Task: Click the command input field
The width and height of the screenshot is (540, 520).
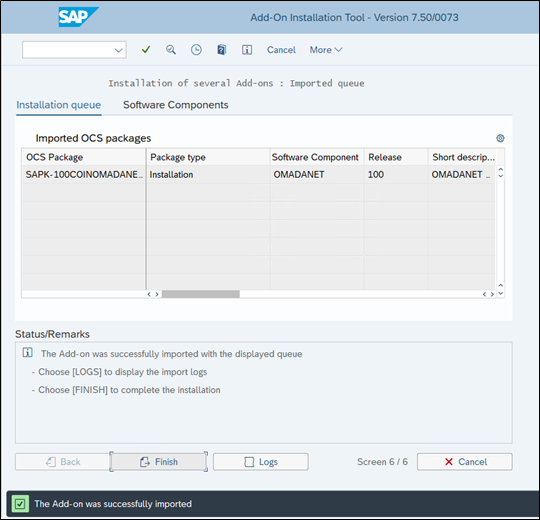Action: coord(68,50)
